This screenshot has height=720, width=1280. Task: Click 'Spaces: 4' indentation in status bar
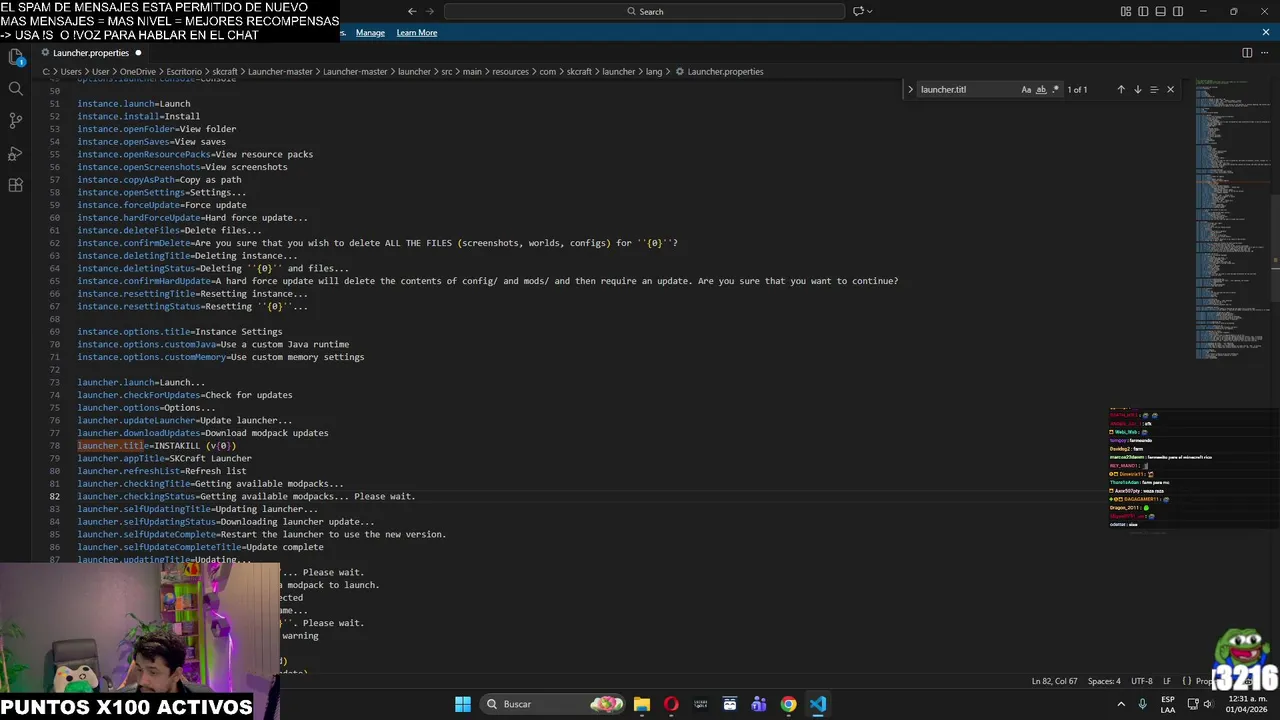coord(1104,681)
